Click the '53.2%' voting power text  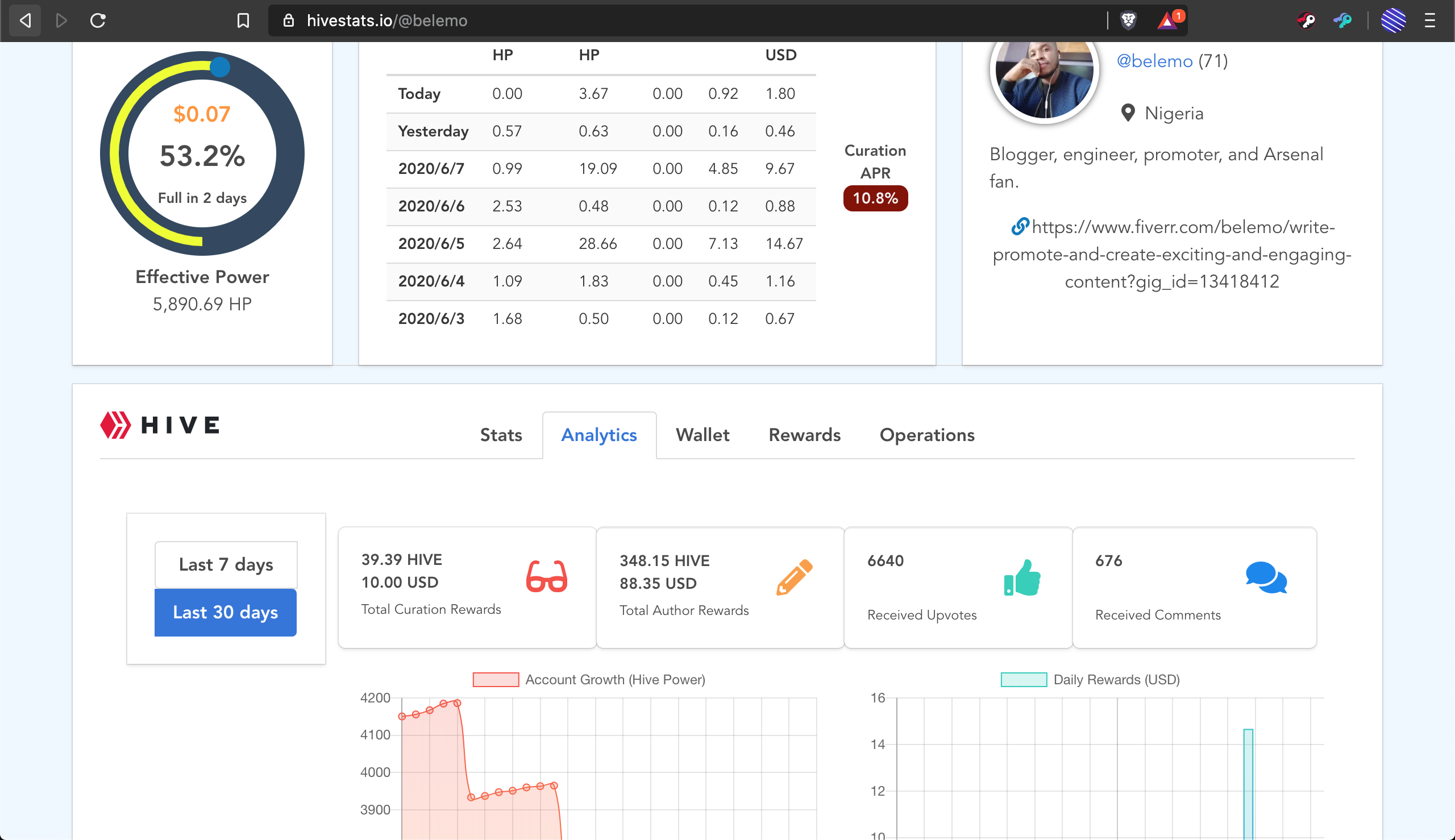(202, 156)
